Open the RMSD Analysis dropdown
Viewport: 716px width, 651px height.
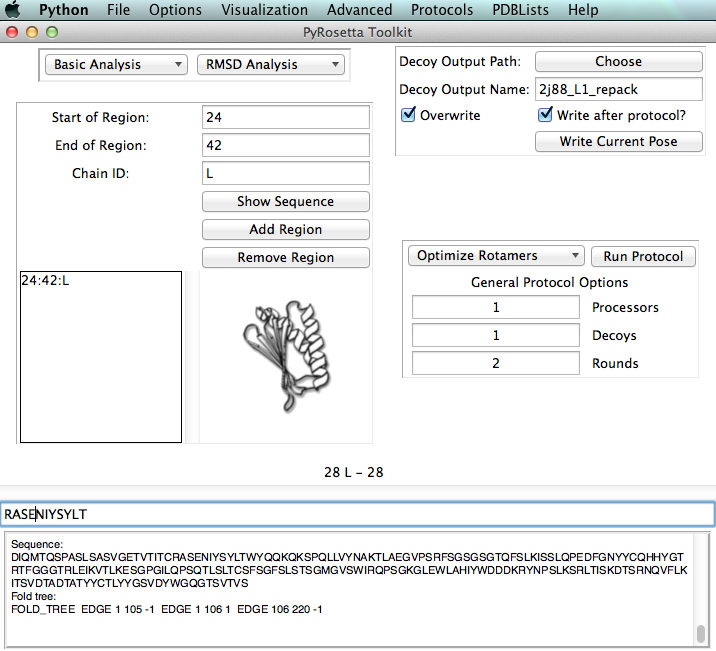(x=270, y=65)
